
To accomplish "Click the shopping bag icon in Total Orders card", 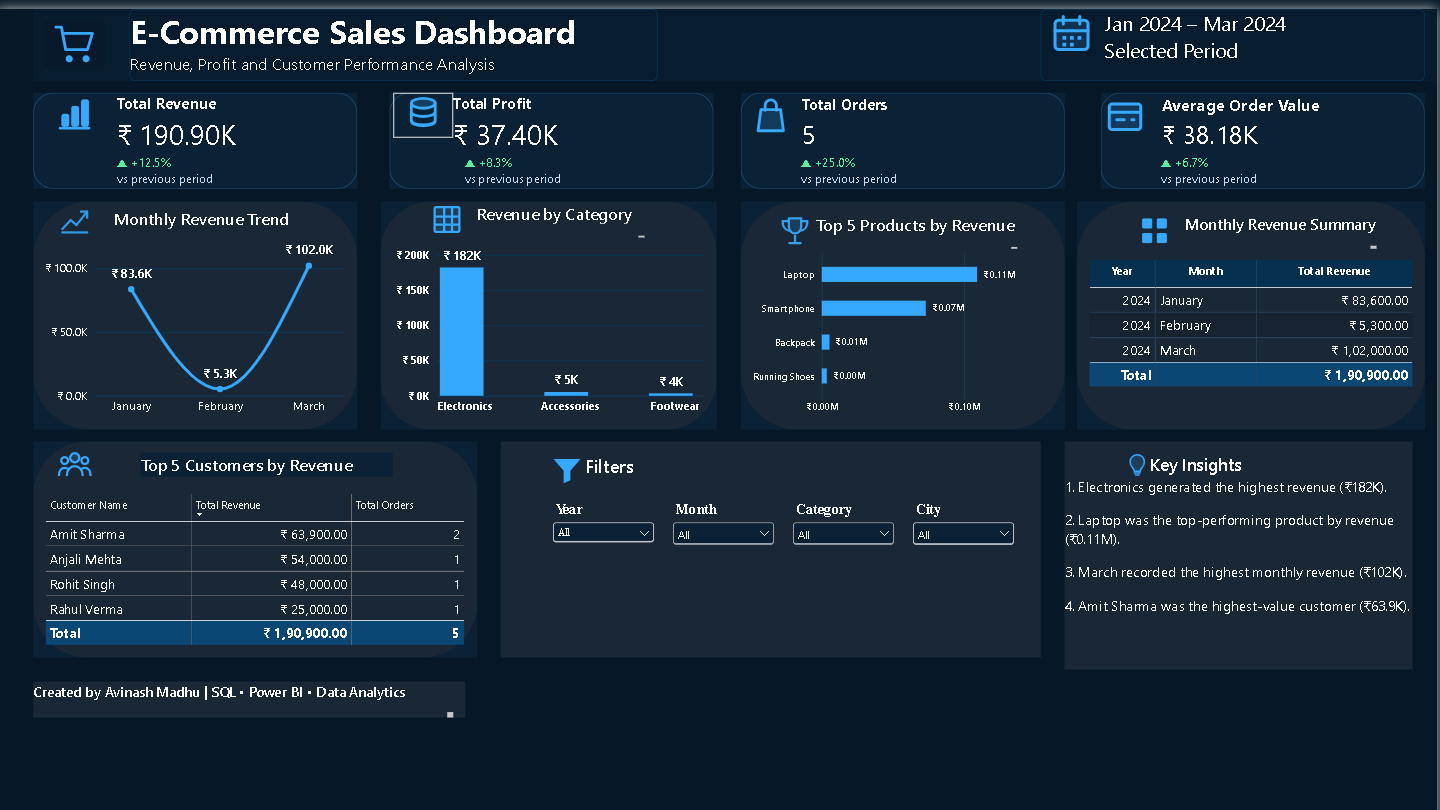I will tap(771, 115).
